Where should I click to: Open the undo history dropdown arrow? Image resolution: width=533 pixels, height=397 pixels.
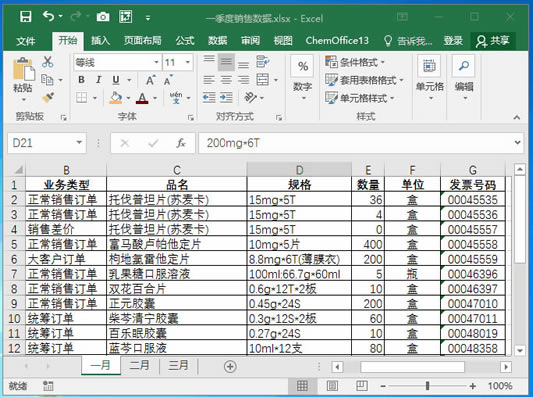coord(61,16)
